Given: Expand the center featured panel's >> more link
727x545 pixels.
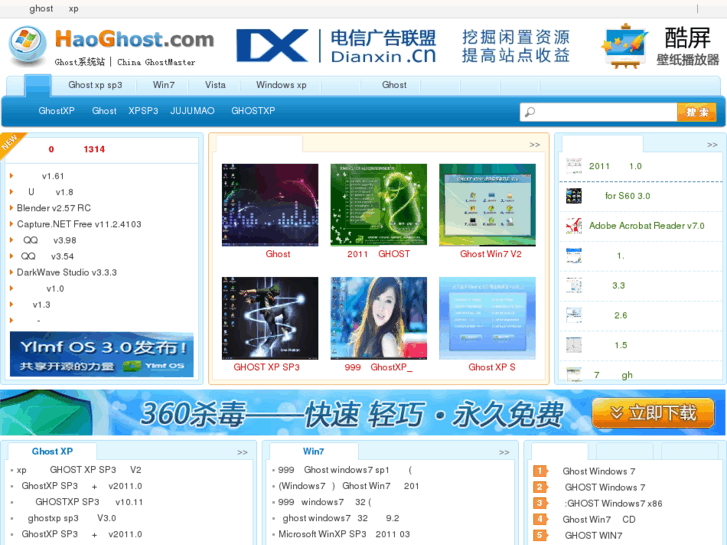Looking at the screenshot, I should point(535,145).
